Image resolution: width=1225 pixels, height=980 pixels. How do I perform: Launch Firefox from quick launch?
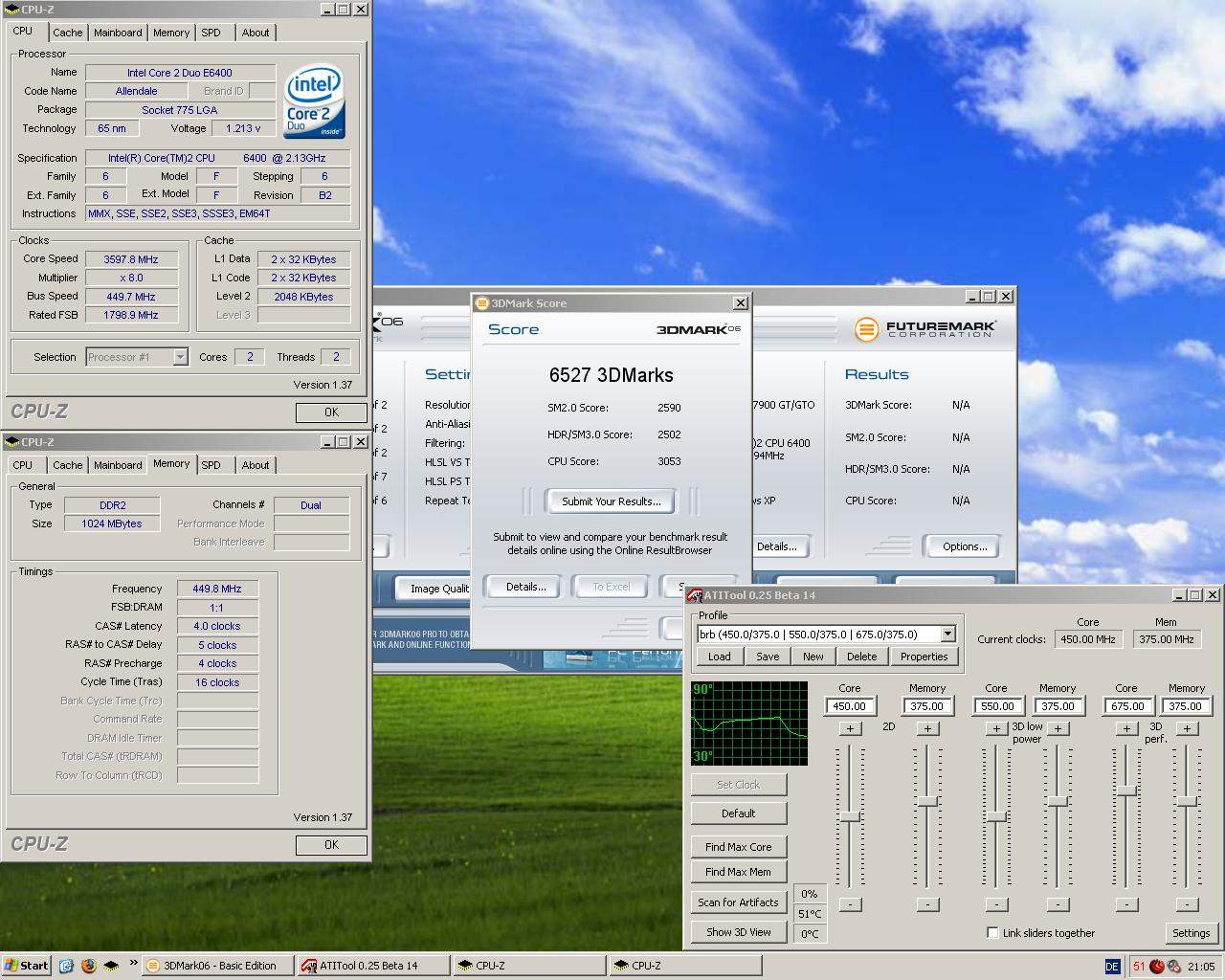(89, 966)
